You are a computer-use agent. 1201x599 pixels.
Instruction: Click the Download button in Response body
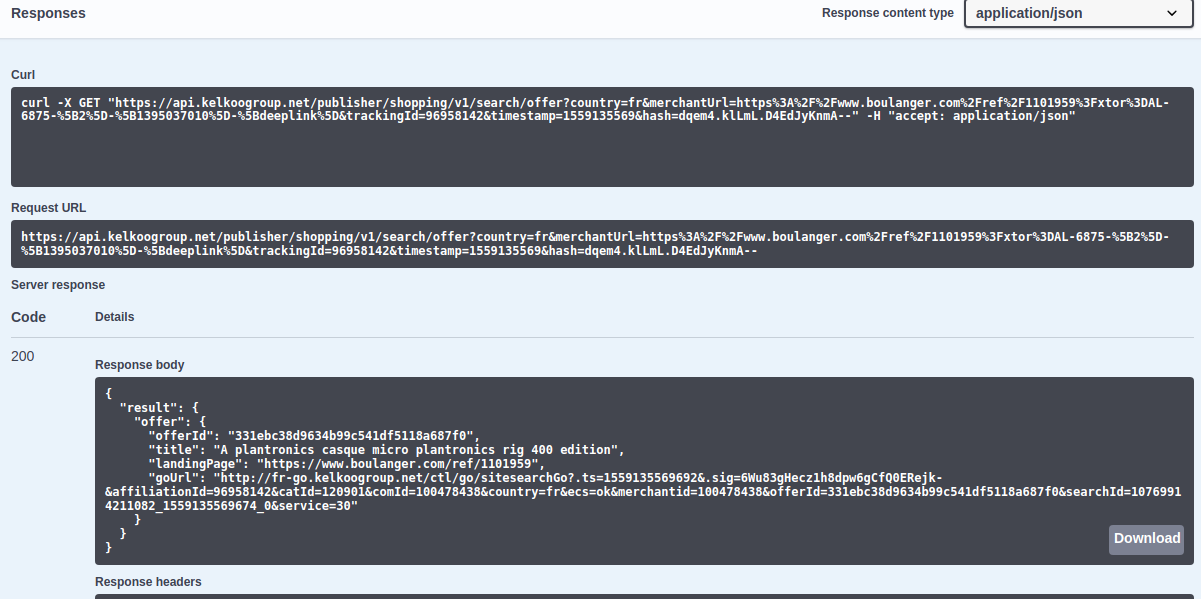tap(1146, 539)
